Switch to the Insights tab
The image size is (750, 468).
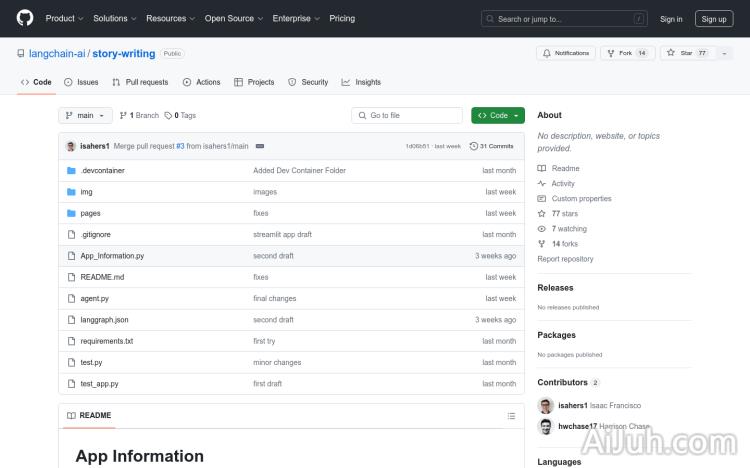tap(361, 82)
